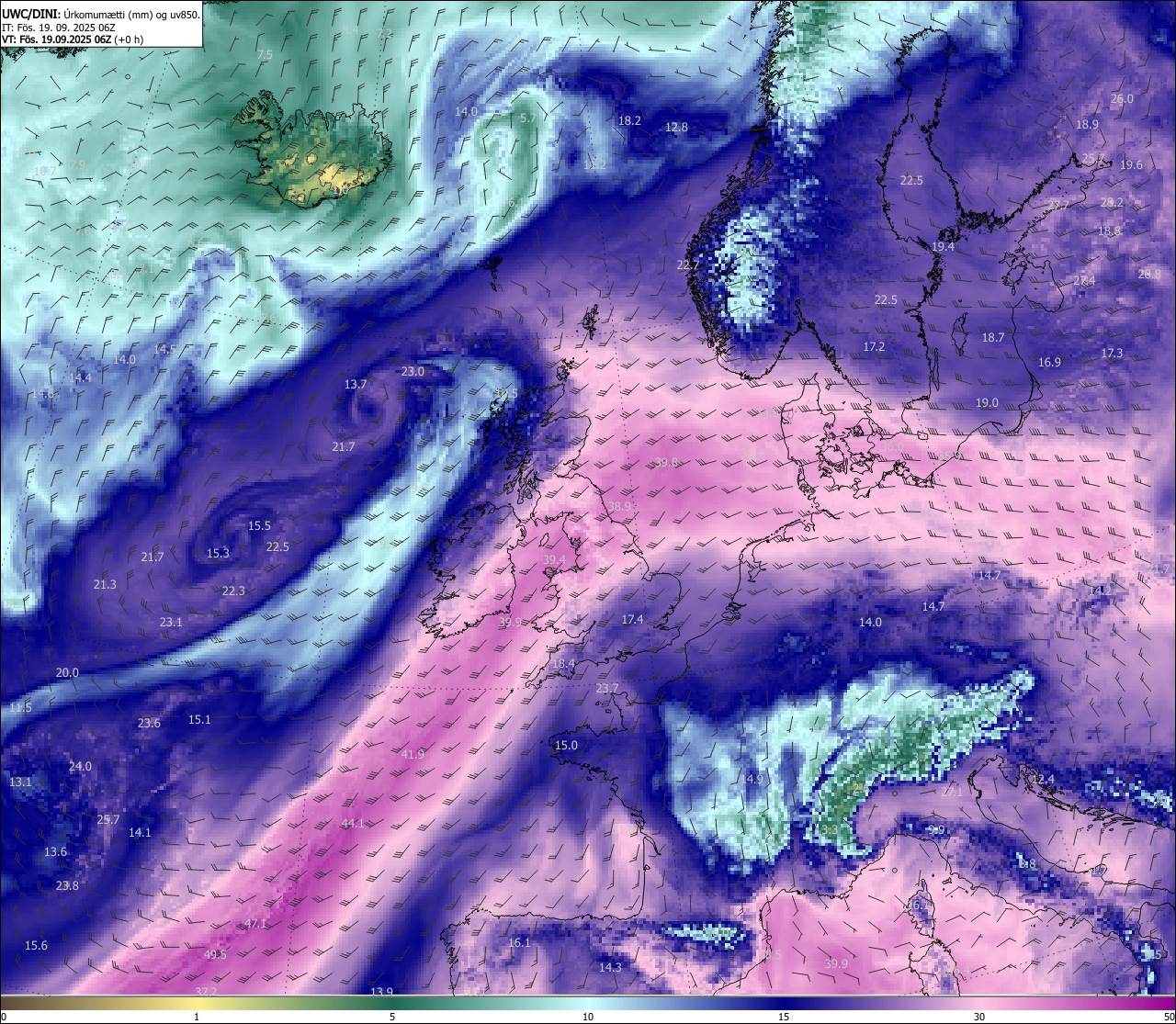This screenshot has width=1176, height=1024.
Task: Click the "IT: Fös. 19. 09. 2025 06Z" line
Action: [59, 27]
